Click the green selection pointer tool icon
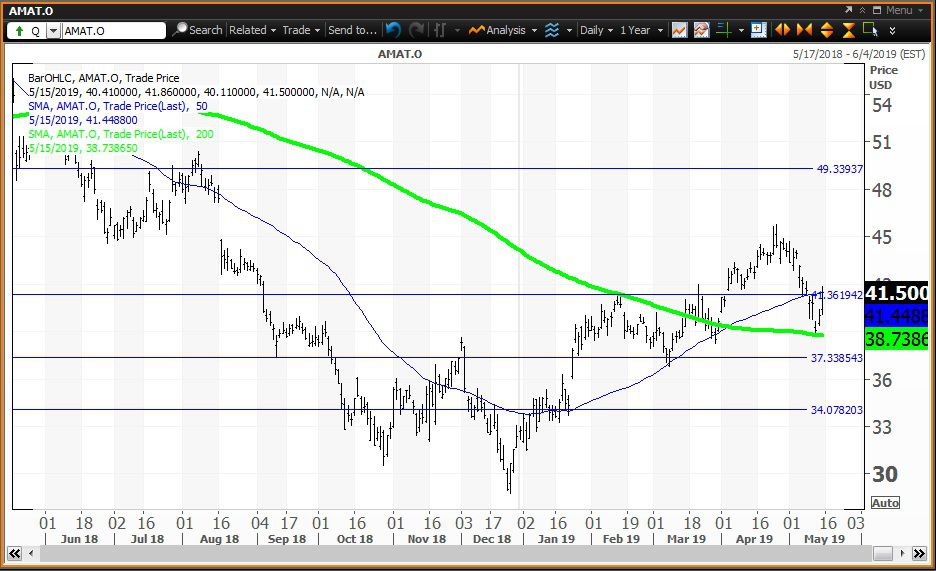Image resolution: width=936 pixels, height=571 pixels. pyautogui.click(x=870, y=29)
